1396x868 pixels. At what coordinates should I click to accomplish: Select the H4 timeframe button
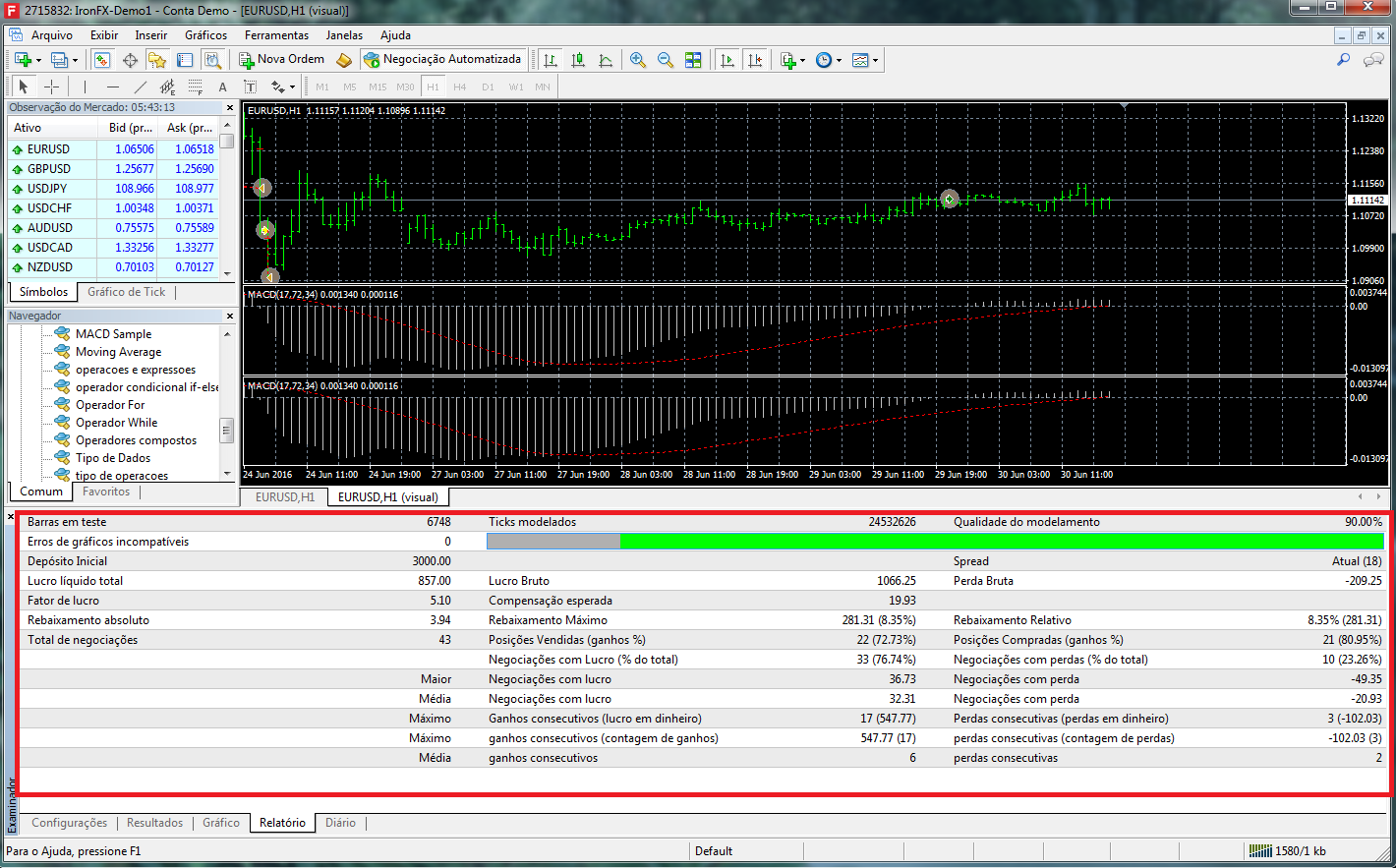coord(459,87)
